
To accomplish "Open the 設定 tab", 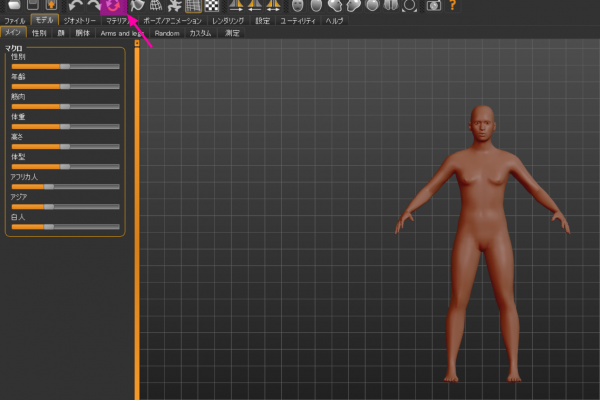I will click(262, 21).
